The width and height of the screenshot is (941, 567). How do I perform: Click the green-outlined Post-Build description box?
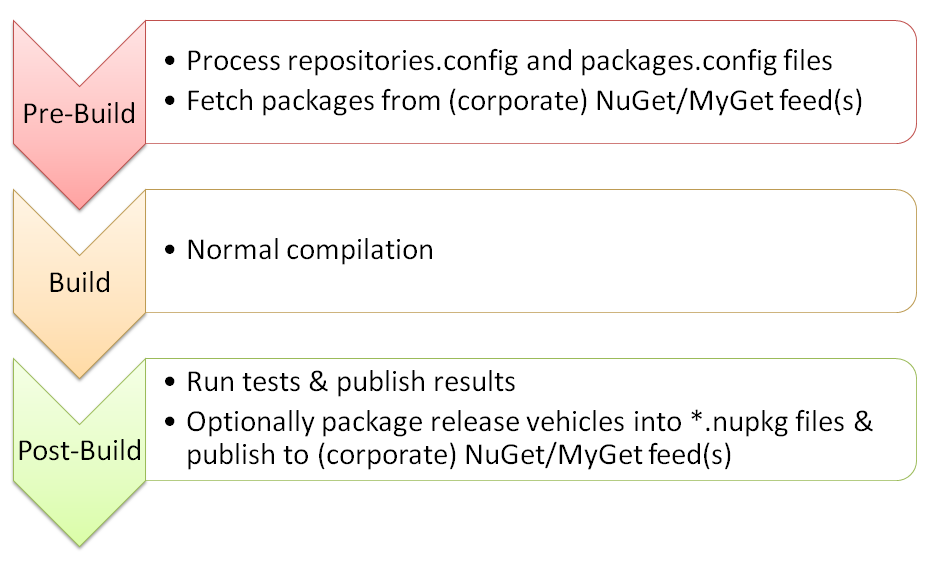click(531, 419)
